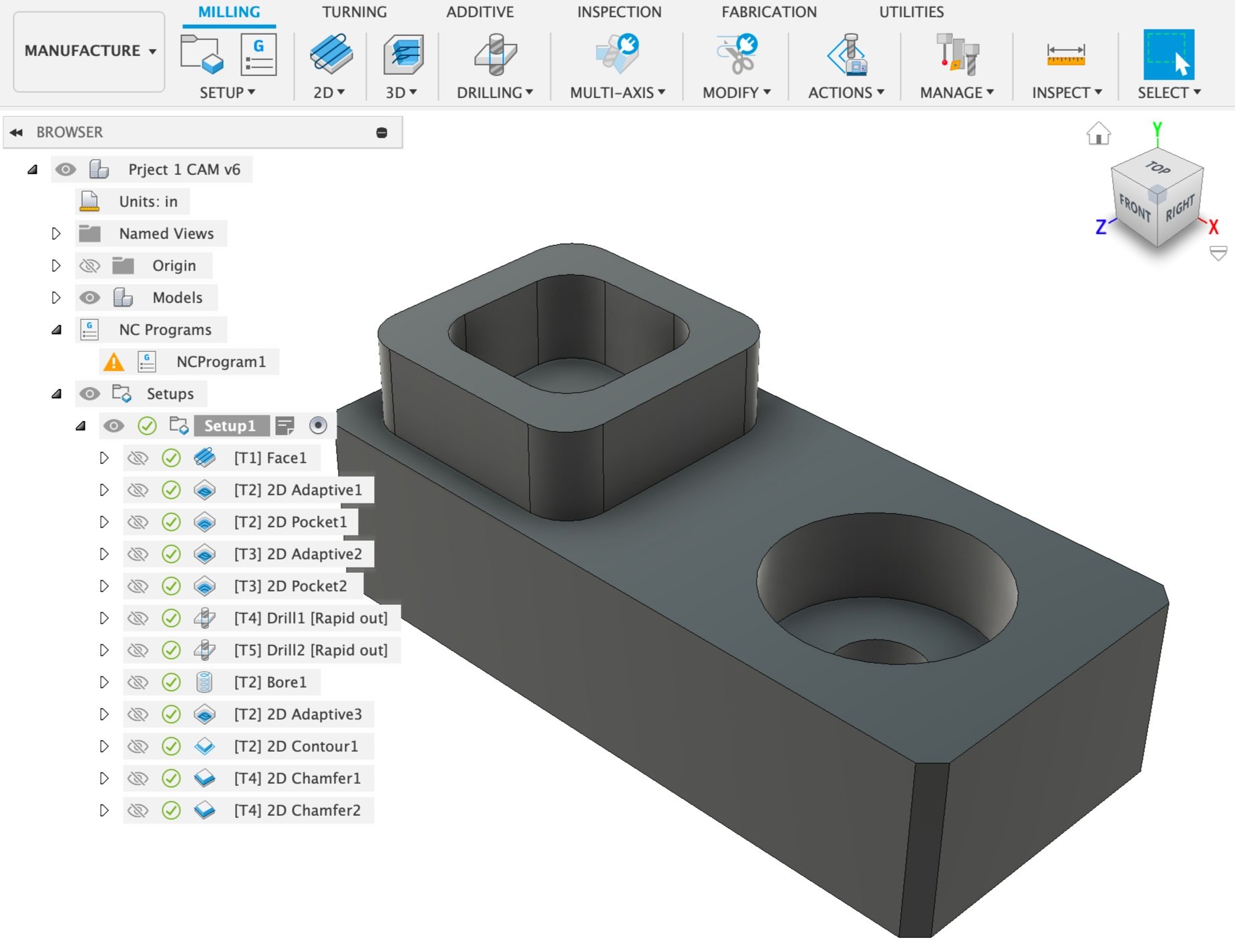
Task: Click the RIGHT face of ViewCube
Action: coord(1180,209)
